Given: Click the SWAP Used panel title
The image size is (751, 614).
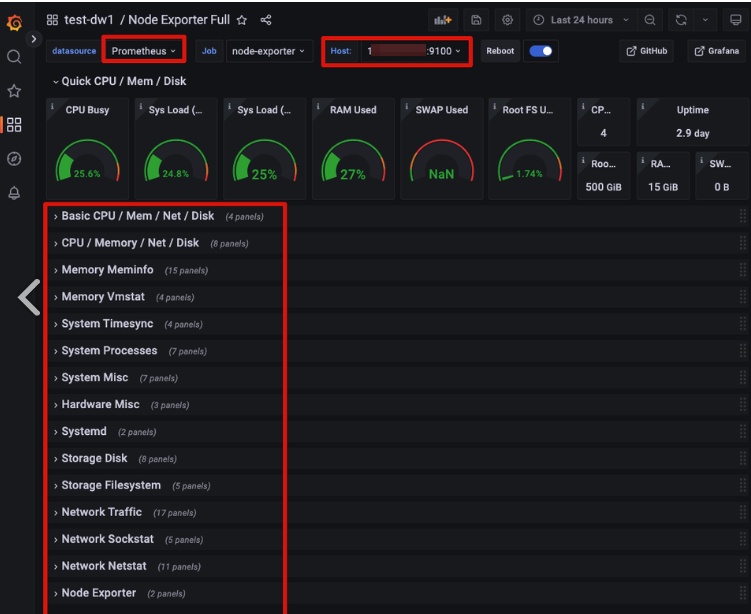Looking at the screenshot, I should point(442,110).
